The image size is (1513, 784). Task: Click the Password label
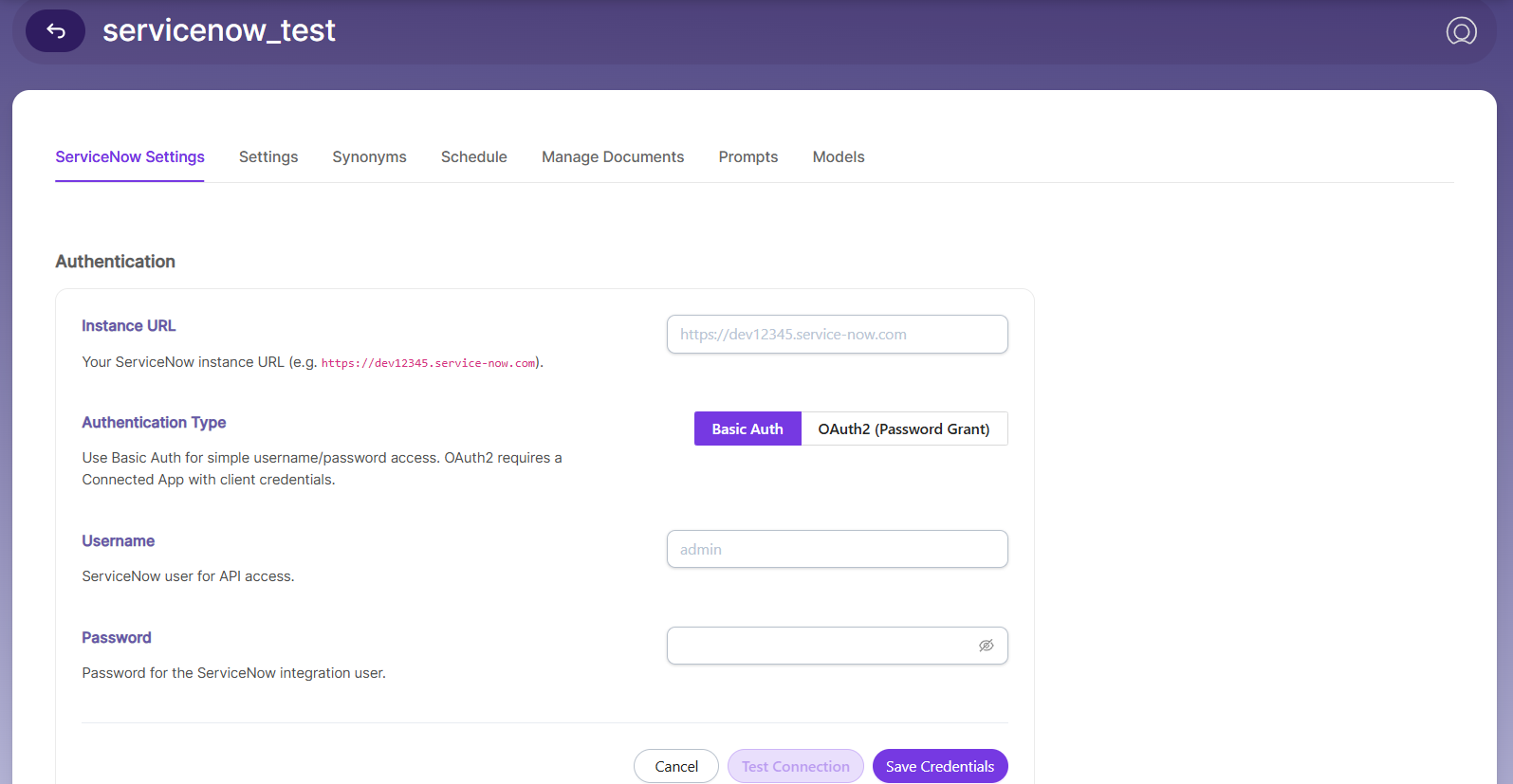coord(117,638)
